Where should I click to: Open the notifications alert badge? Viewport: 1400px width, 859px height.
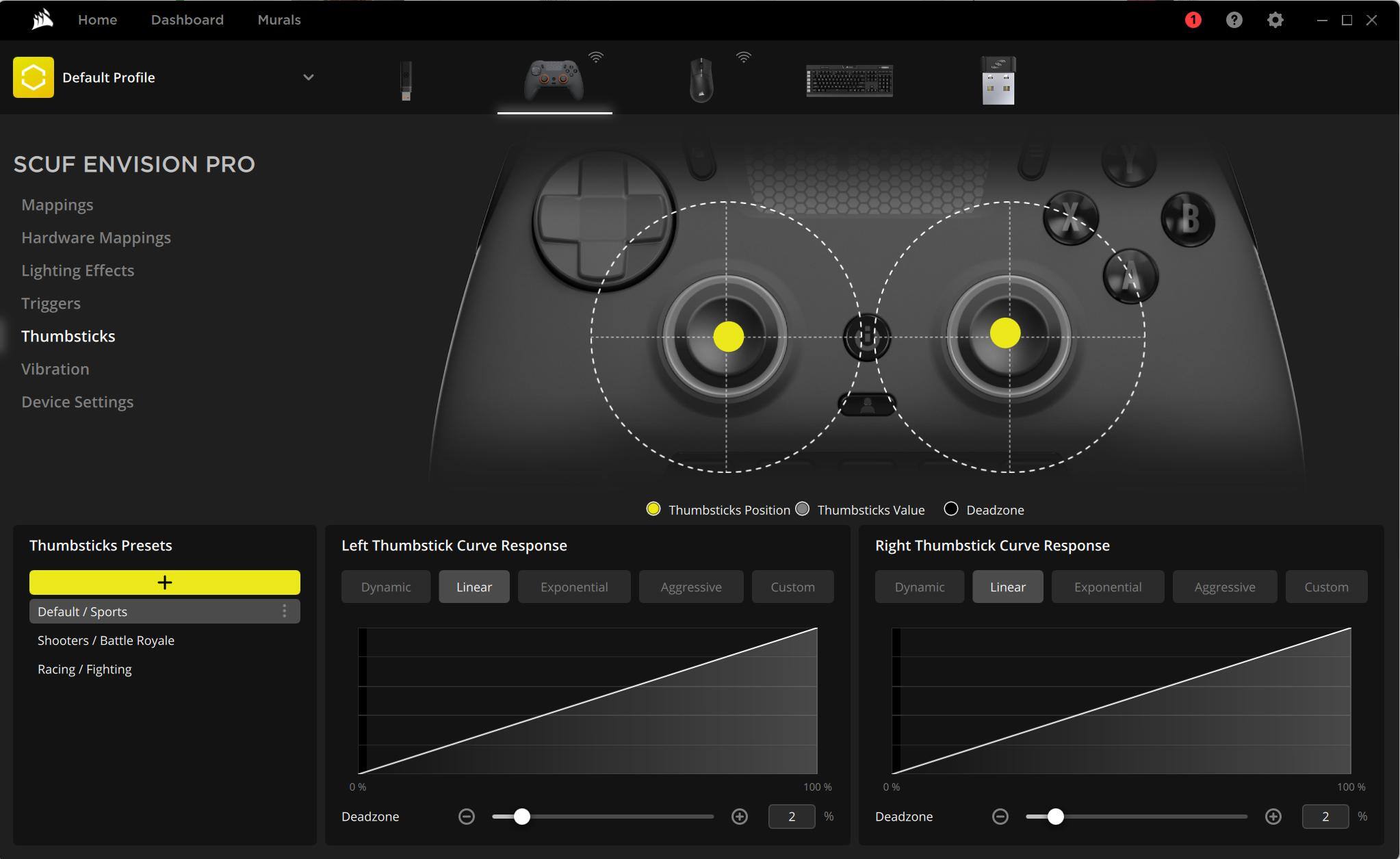tap(1193, 20)
